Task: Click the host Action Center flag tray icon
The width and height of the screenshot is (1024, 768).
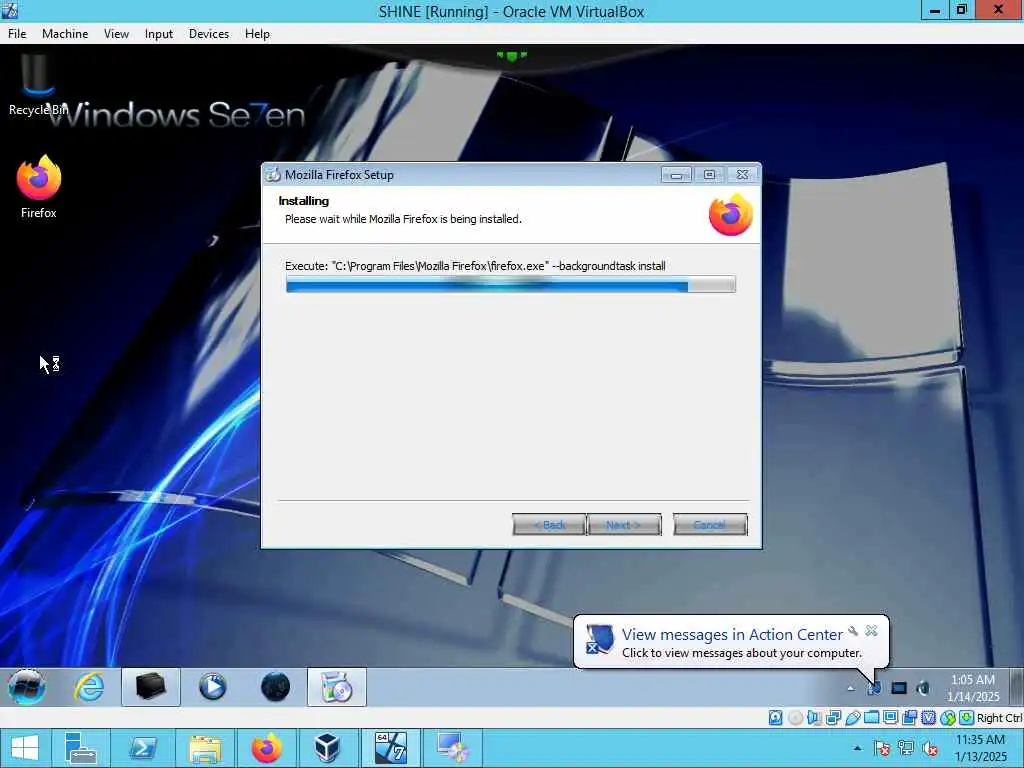Action: pyautogui.click(x=882, y=748)
